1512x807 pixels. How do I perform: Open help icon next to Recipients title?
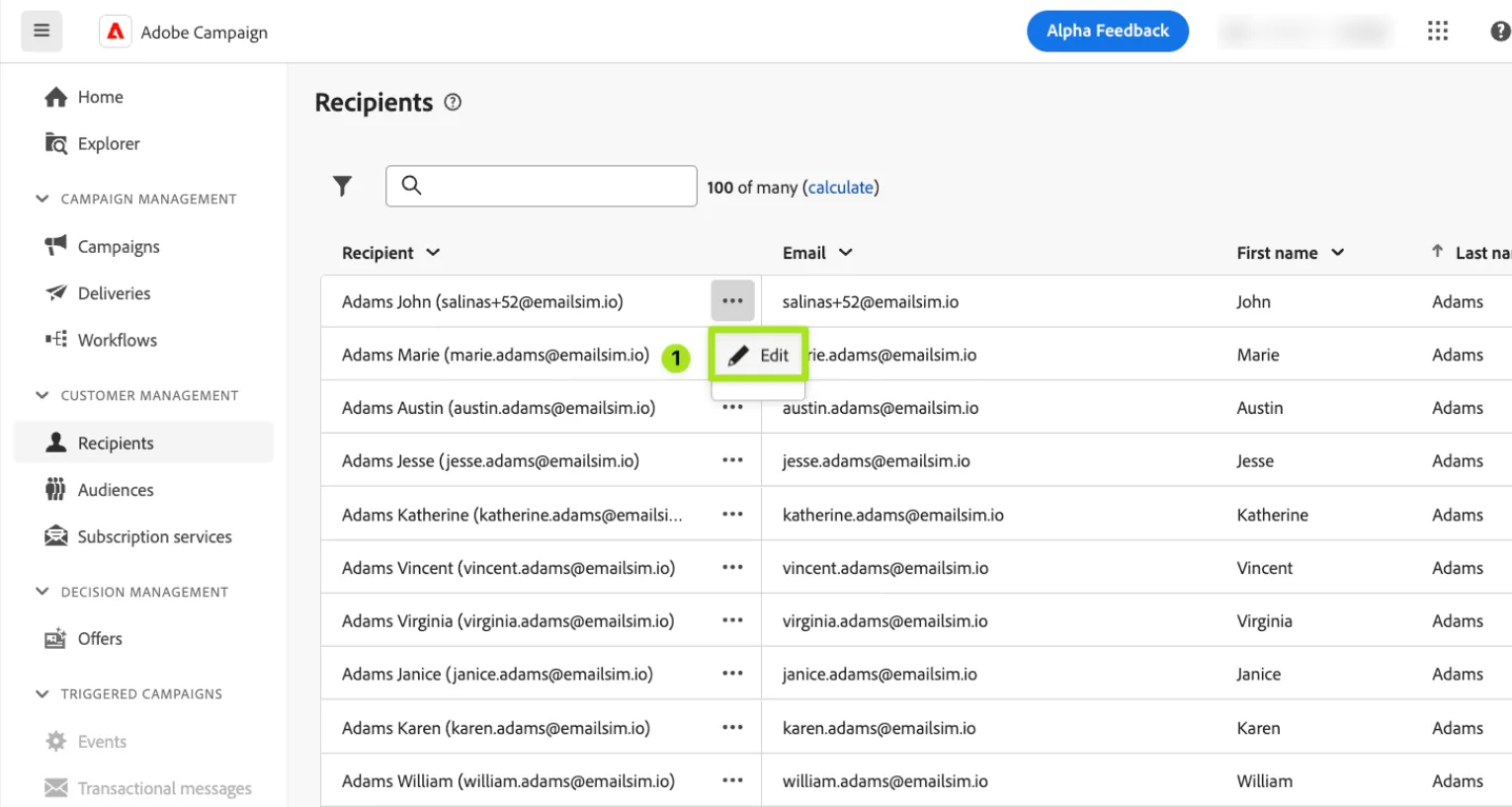pos(453,102)
